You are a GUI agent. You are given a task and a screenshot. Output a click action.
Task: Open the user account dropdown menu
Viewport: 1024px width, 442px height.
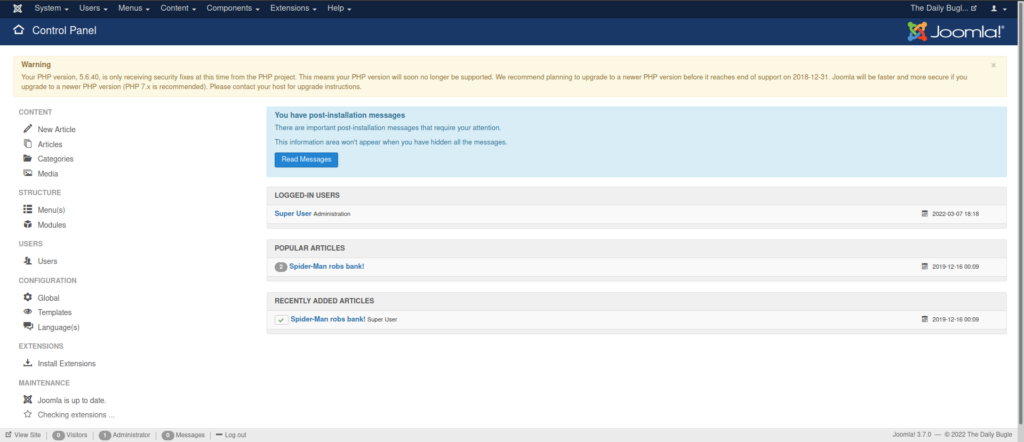coord(998,8)
